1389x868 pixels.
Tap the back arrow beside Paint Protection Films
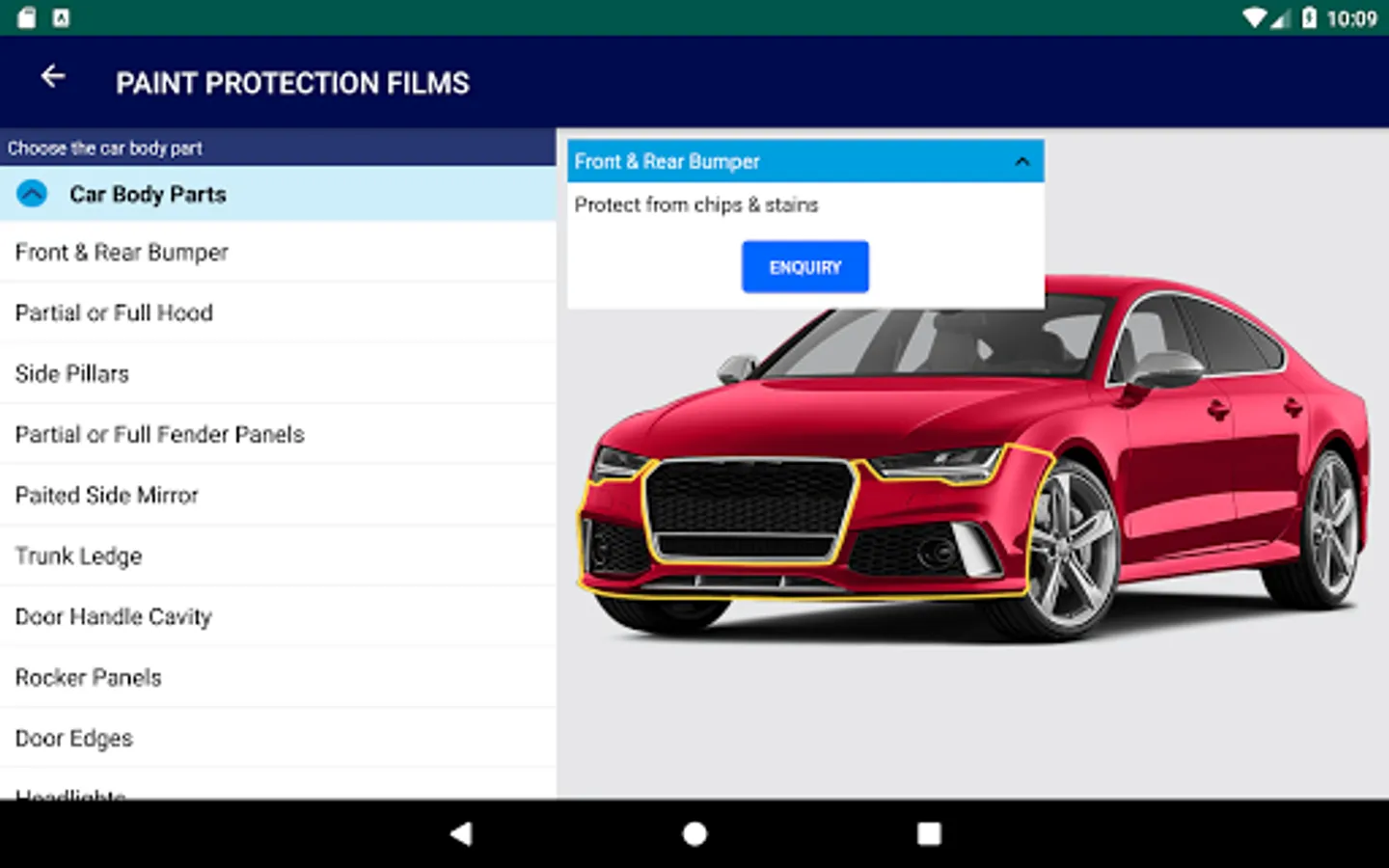[x=52, y=76]
